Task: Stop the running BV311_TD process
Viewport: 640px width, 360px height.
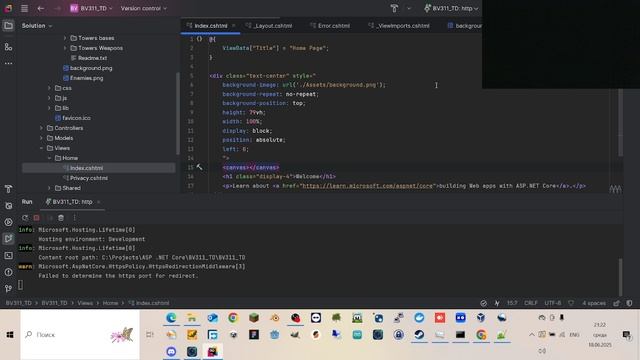Action: pos(37,218)
